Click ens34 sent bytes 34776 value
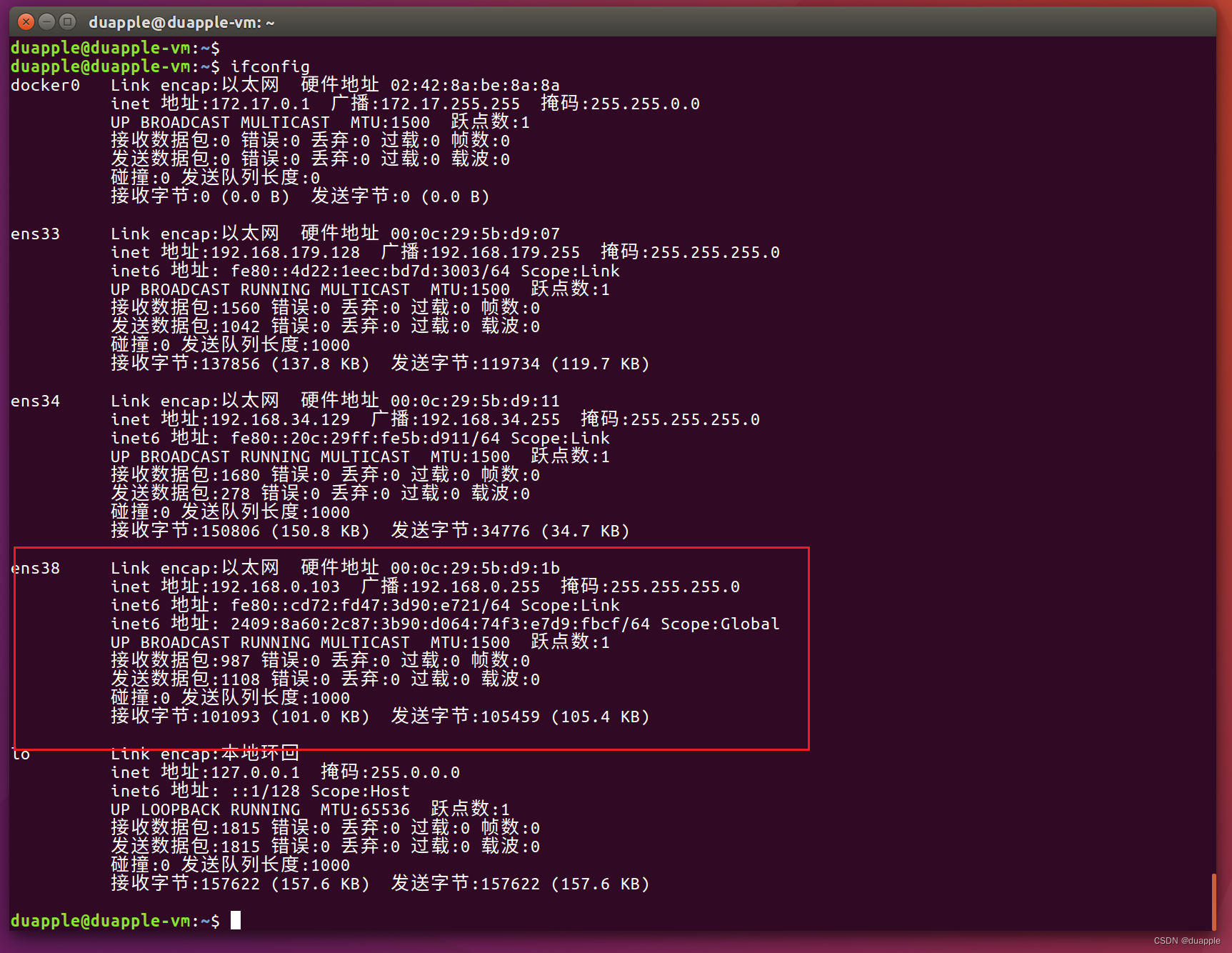Screen dimensions: 1232x953 point(506,531)
